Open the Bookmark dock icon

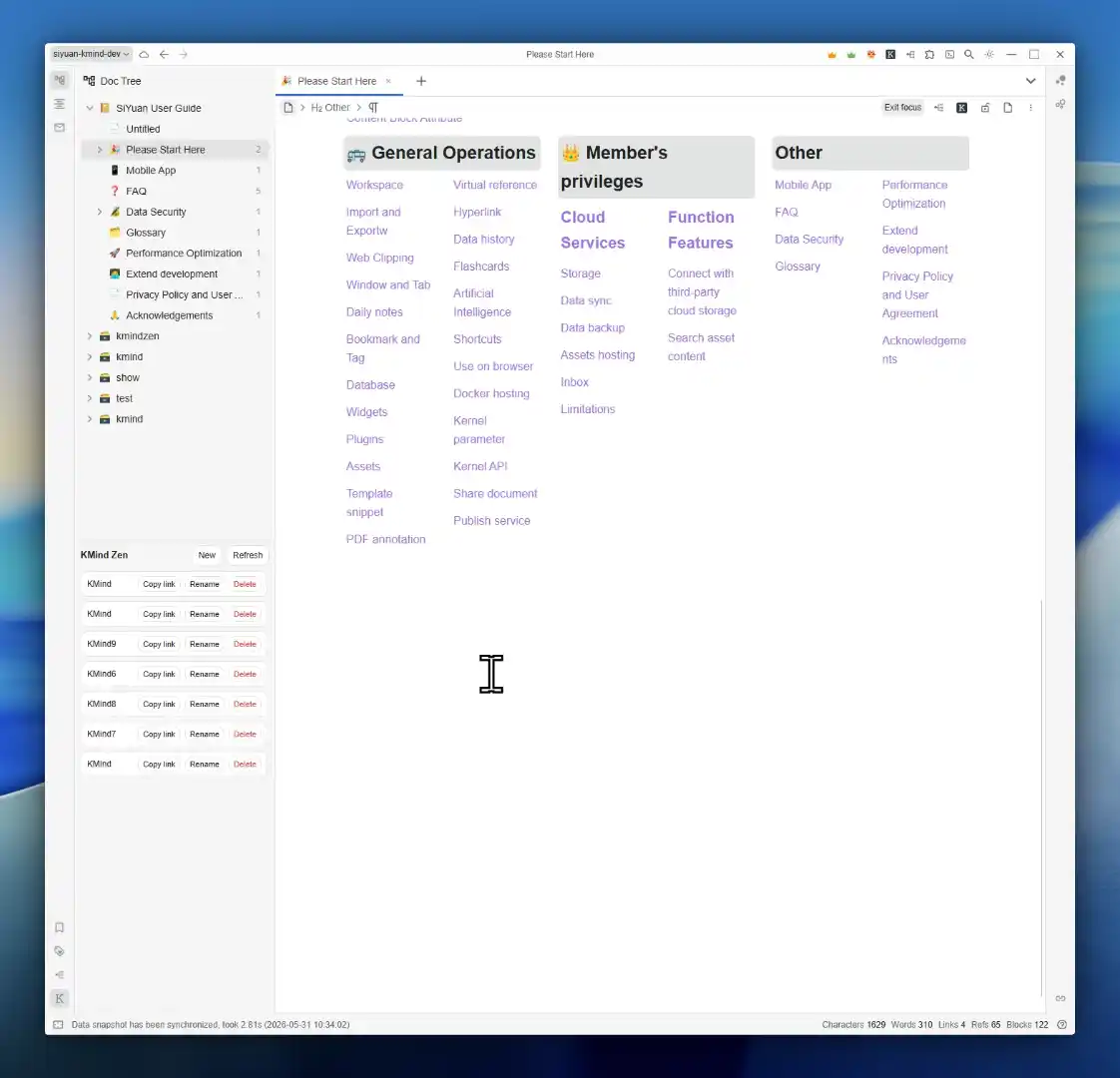coord(59,927)
